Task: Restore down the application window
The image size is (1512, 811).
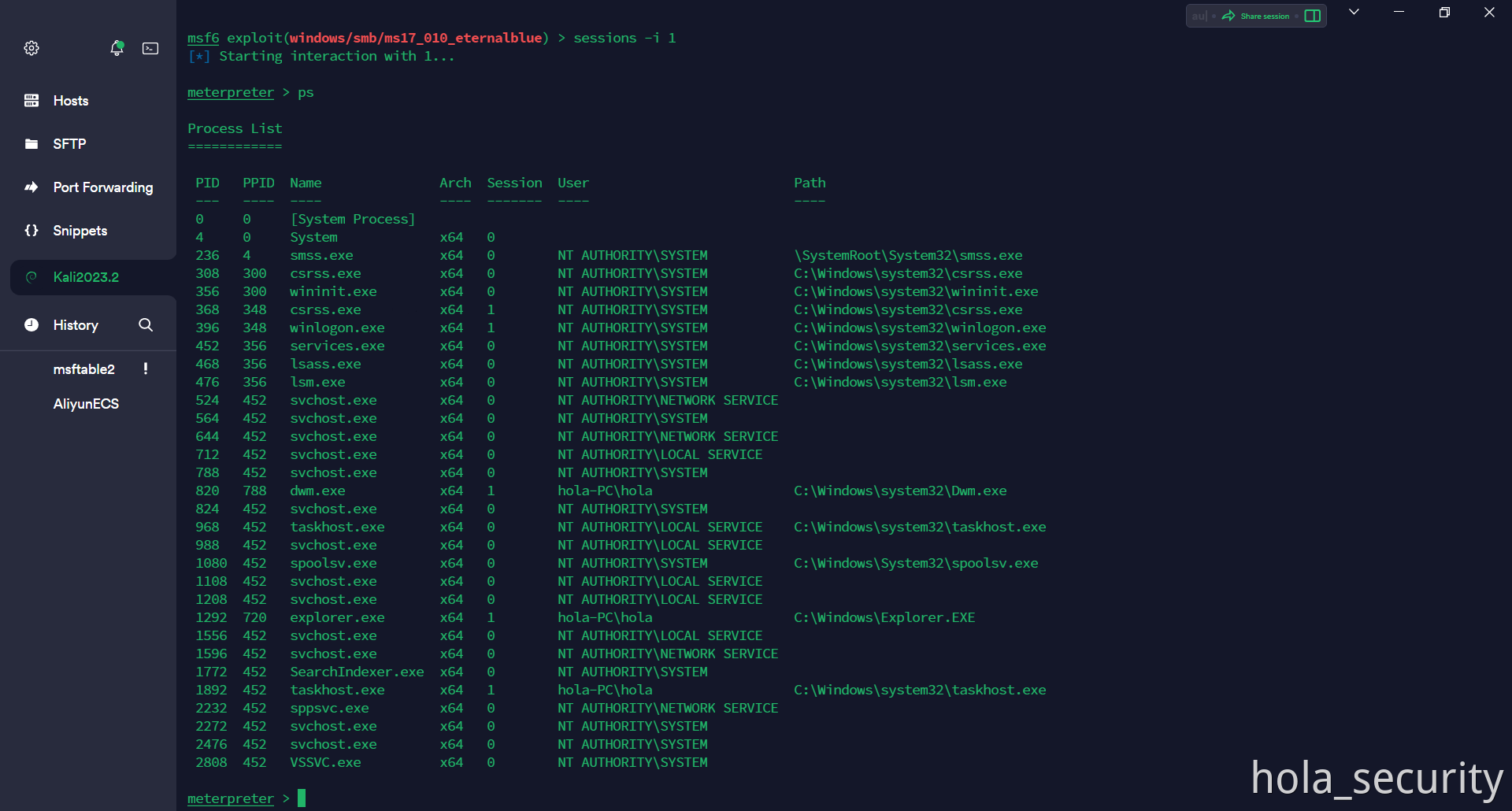Action: pyautogui.click(x=1444, y=12)
